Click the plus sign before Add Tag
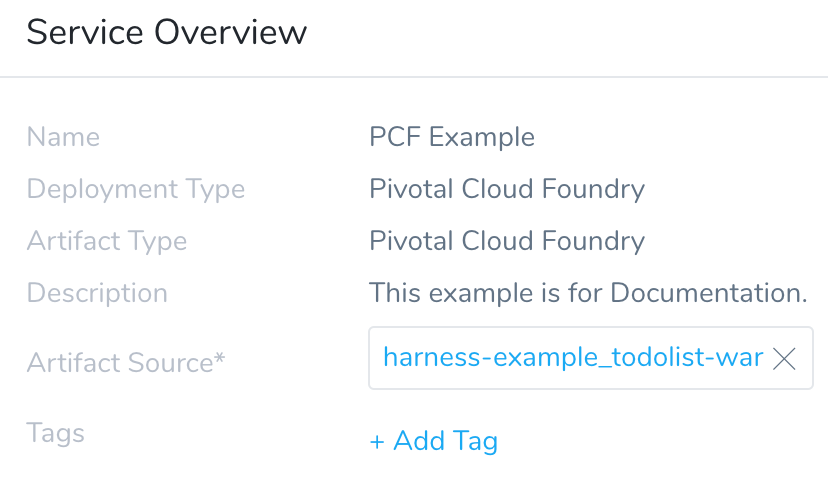 coord(377,442)
